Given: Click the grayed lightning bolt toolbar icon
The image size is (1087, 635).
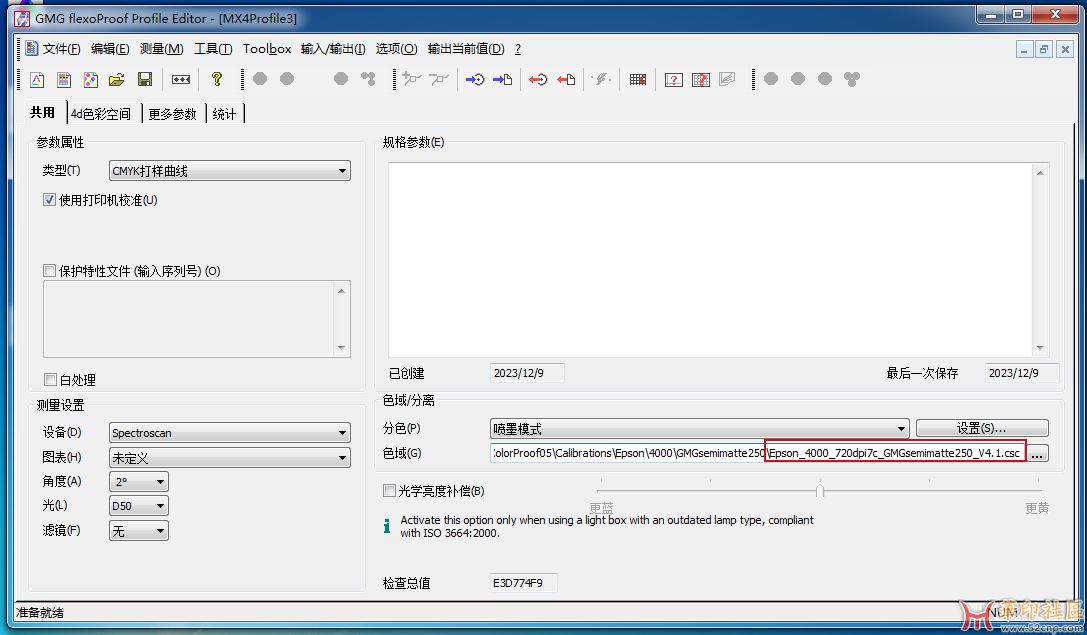Looking at the screenshot, I should pyautogui.click(x=602, y=80).
